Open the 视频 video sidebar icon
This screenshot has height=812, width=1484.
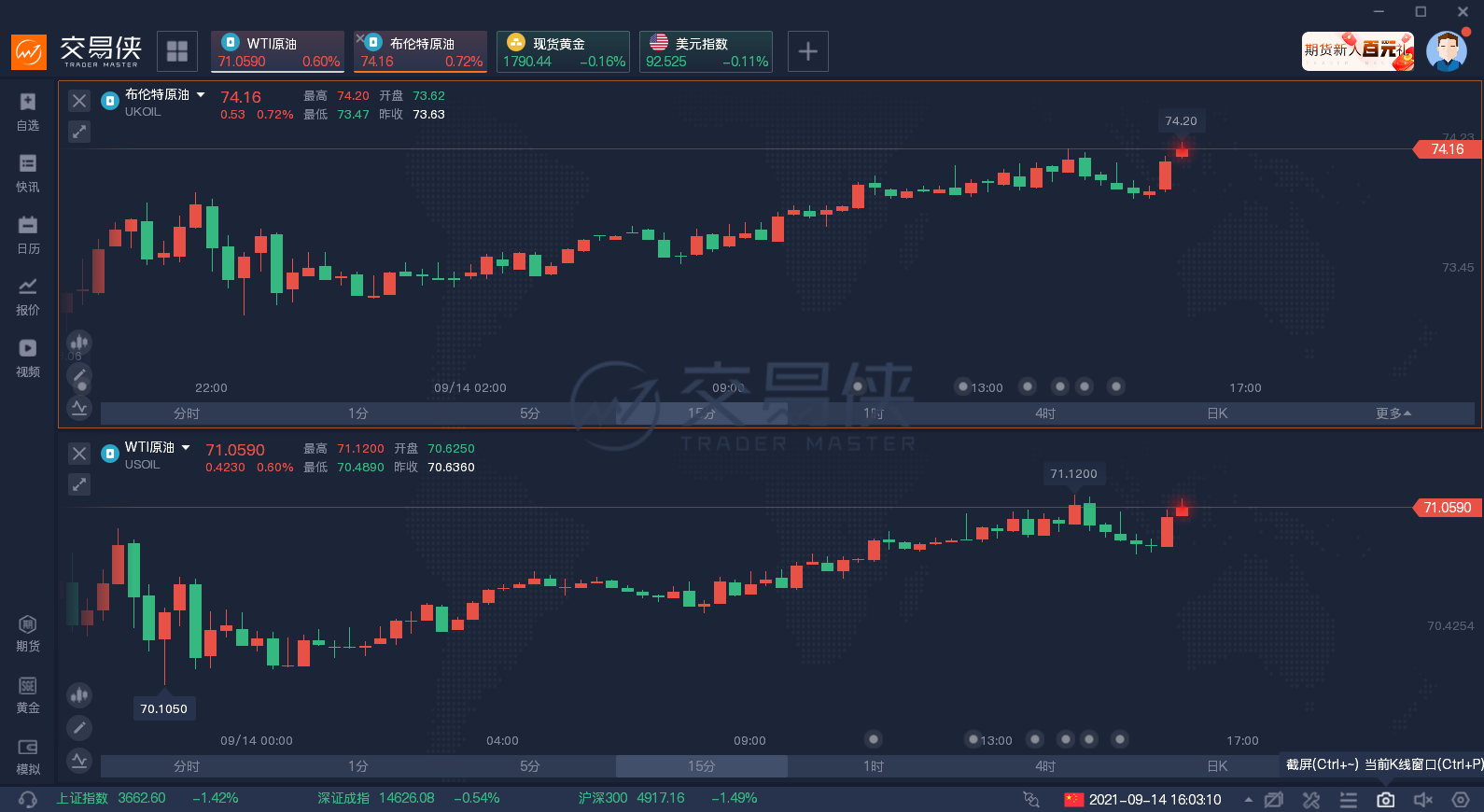coord(28,357)
